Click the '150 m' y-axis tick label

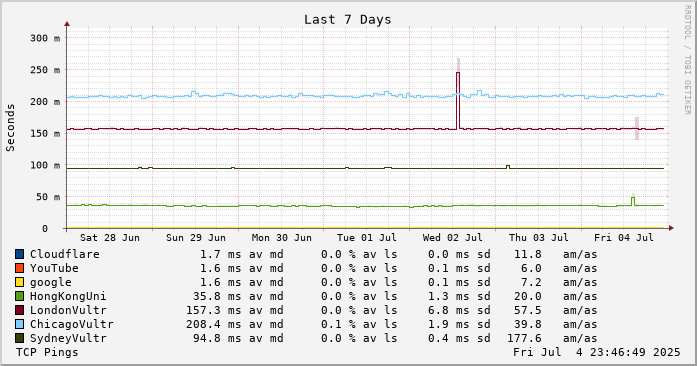[45, 133]
